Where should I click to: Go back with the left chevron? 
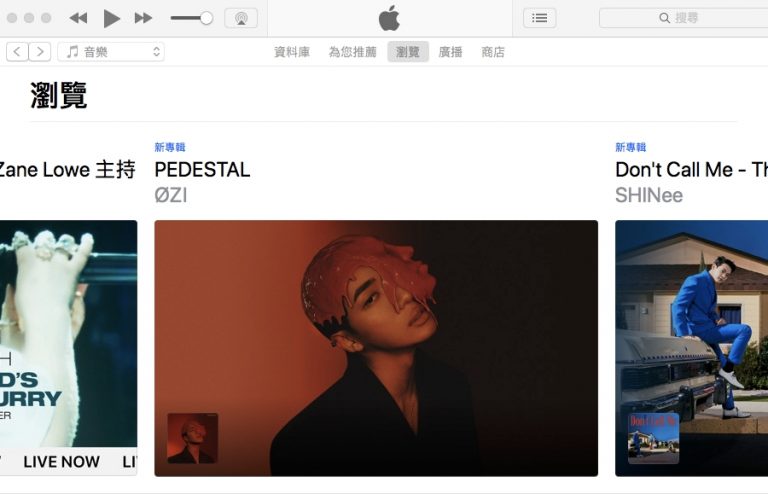point(17,51)
